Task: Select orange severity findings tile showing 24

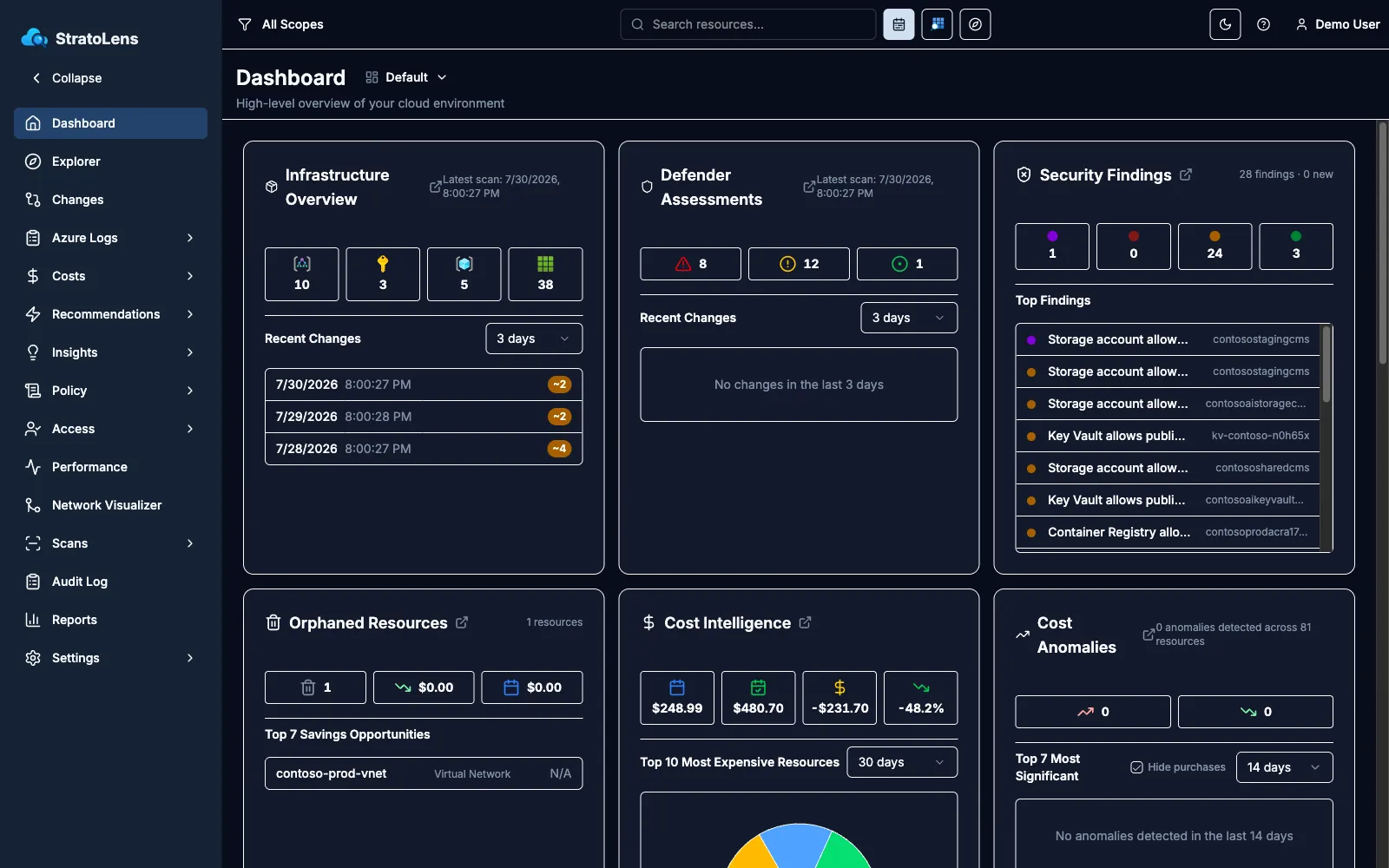Action: point(1215,247)
